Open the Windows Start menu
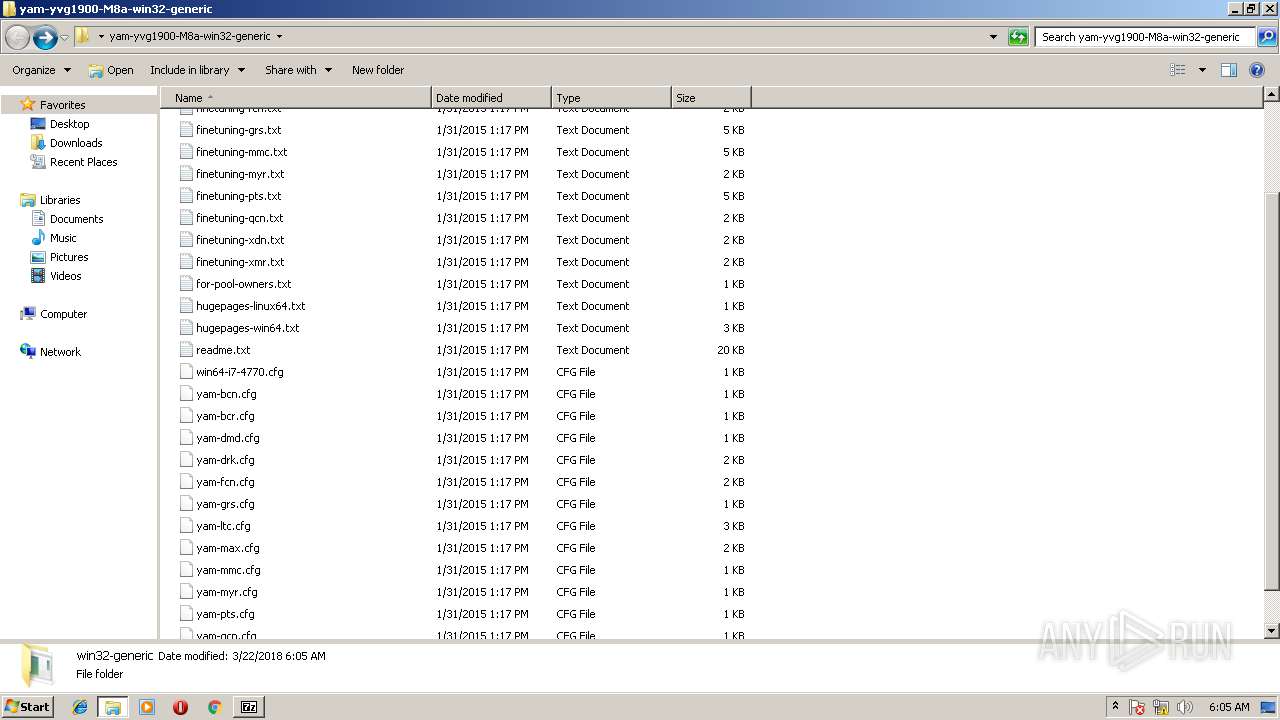 (x=28, y=706)
